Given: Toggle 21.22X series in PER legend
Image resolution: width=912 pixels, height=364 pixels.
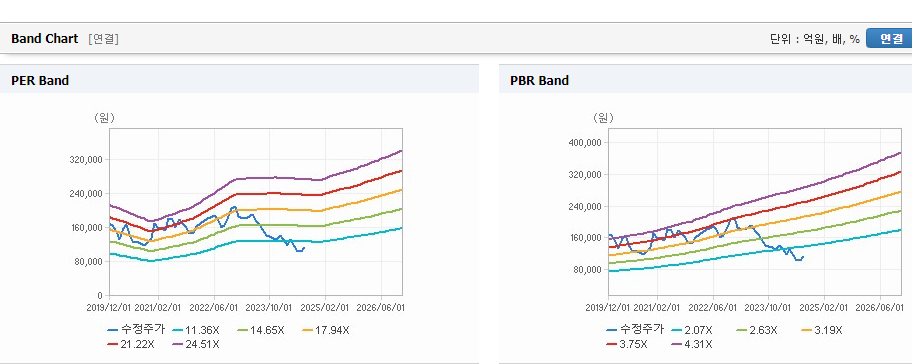Looking at the screenshot, I should [x=131, y=344].
